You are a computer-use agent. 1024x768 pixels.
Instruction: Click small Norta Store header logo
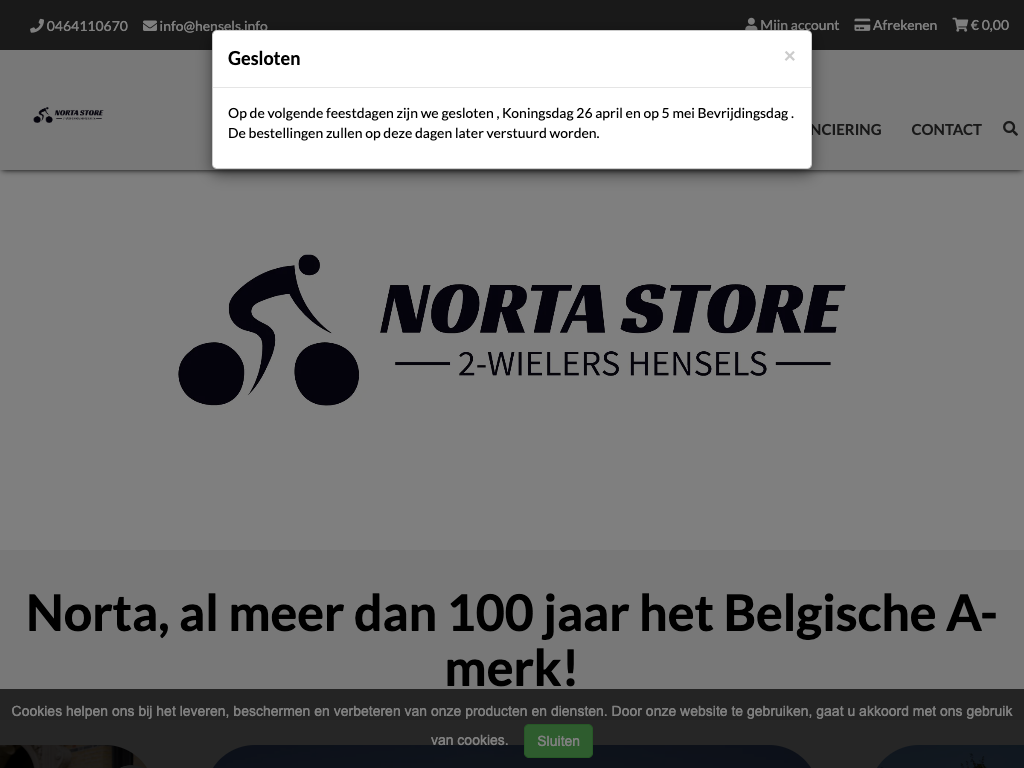click(69, 116)
